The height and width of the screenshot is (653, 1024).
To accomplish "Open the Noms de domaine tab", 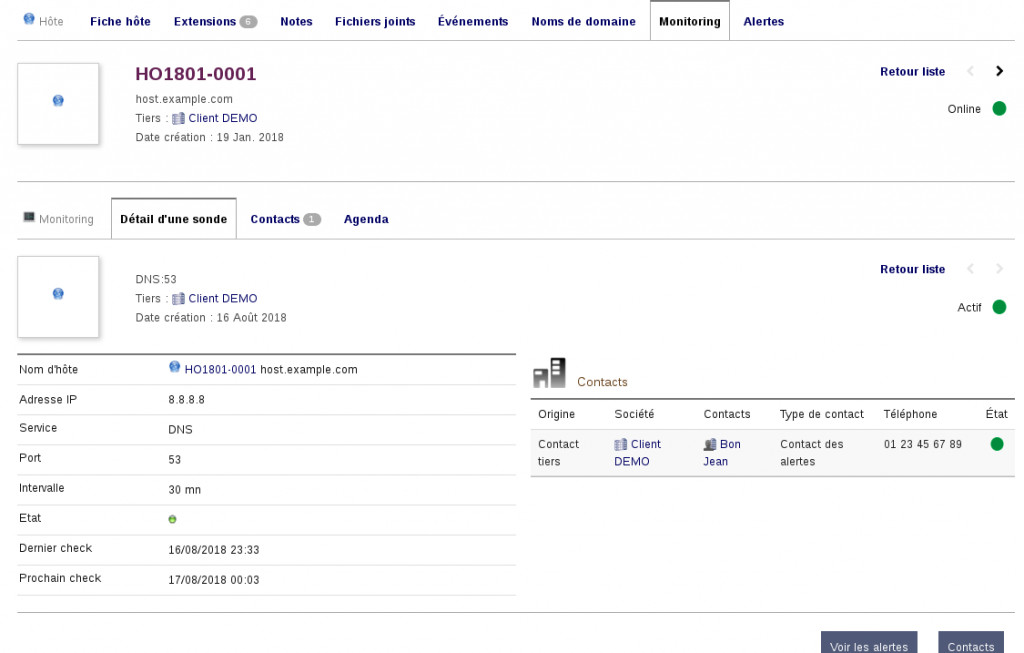I will coord(583,21).
